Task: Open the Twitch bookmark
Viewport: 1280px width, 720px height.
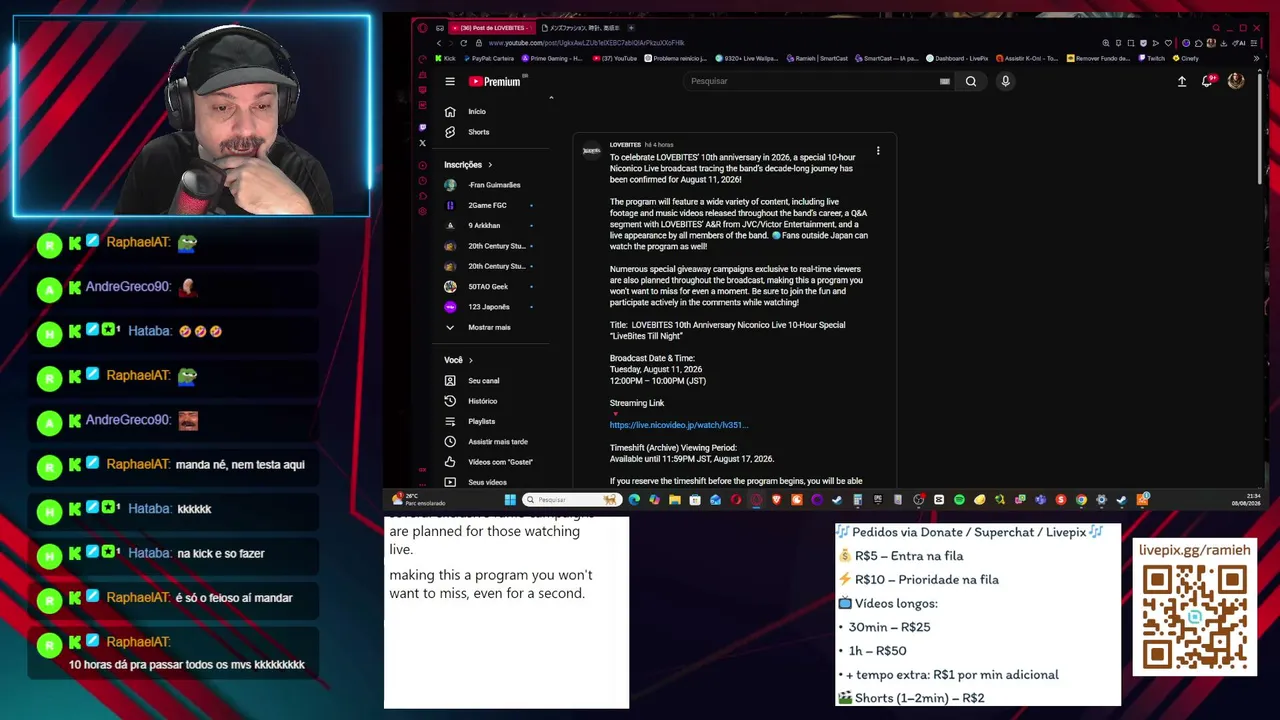Action: coord(1151,58)
